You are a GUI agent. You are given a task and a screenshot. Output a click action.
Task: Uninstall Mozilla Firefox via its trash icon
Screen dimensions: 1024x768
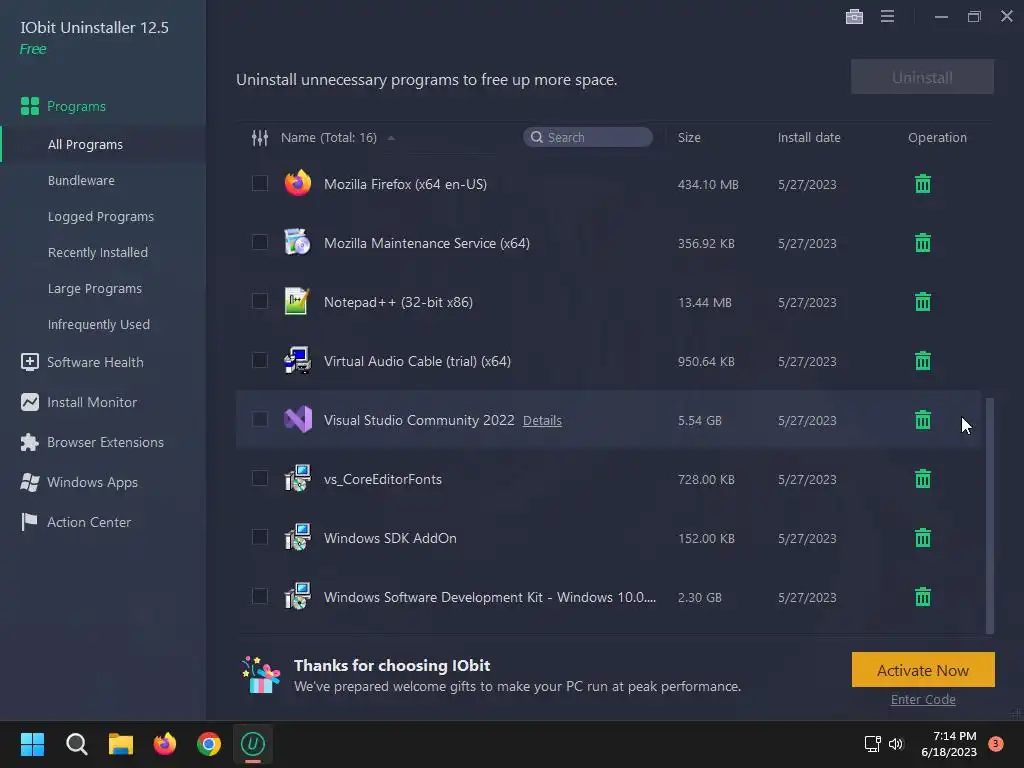(x=922, y=184)
